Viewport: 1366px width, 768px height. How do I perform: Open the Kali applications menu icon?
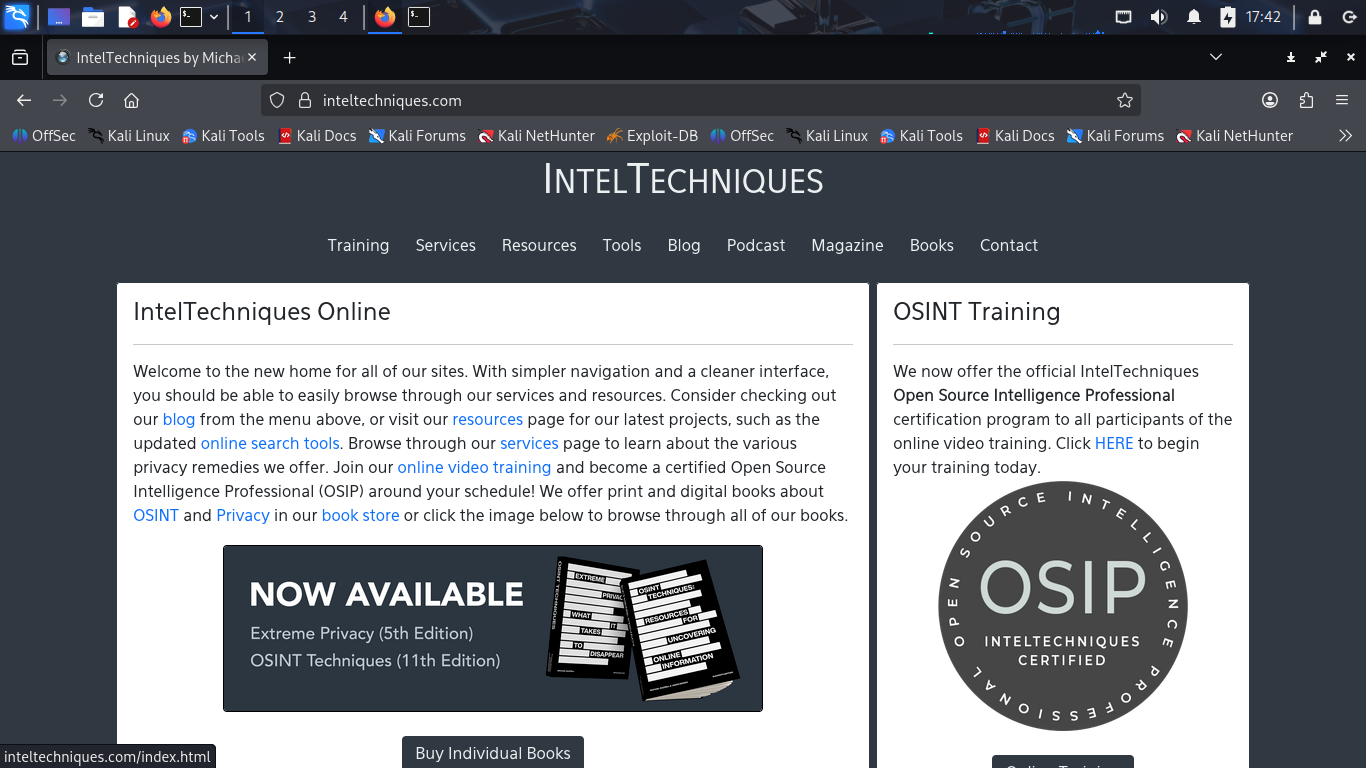17,17
